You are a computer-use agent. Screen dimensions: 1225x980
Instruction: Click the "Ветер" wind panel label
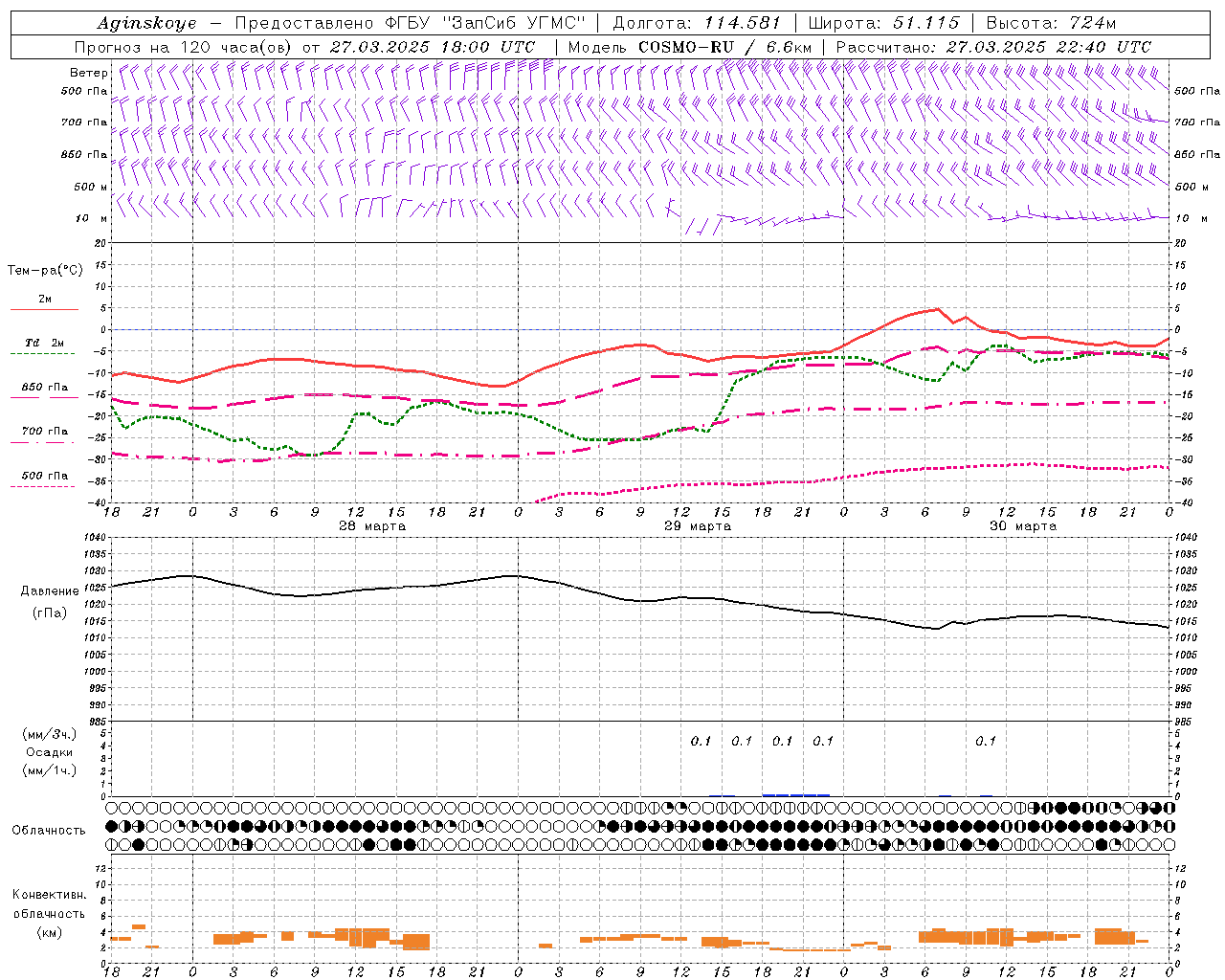88,73
